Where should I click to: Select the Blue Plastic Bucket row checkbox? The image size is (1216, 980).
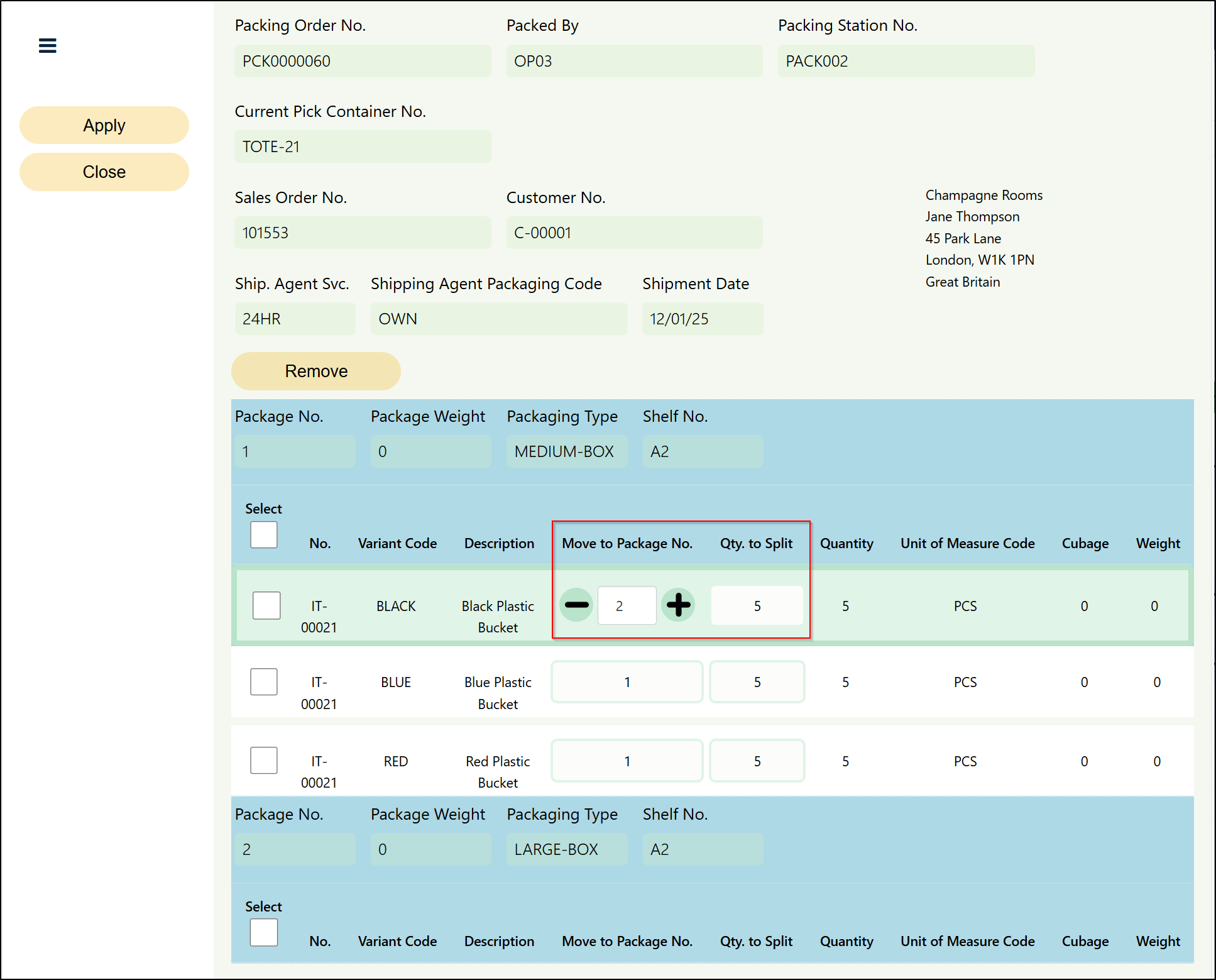click(264, 682)
